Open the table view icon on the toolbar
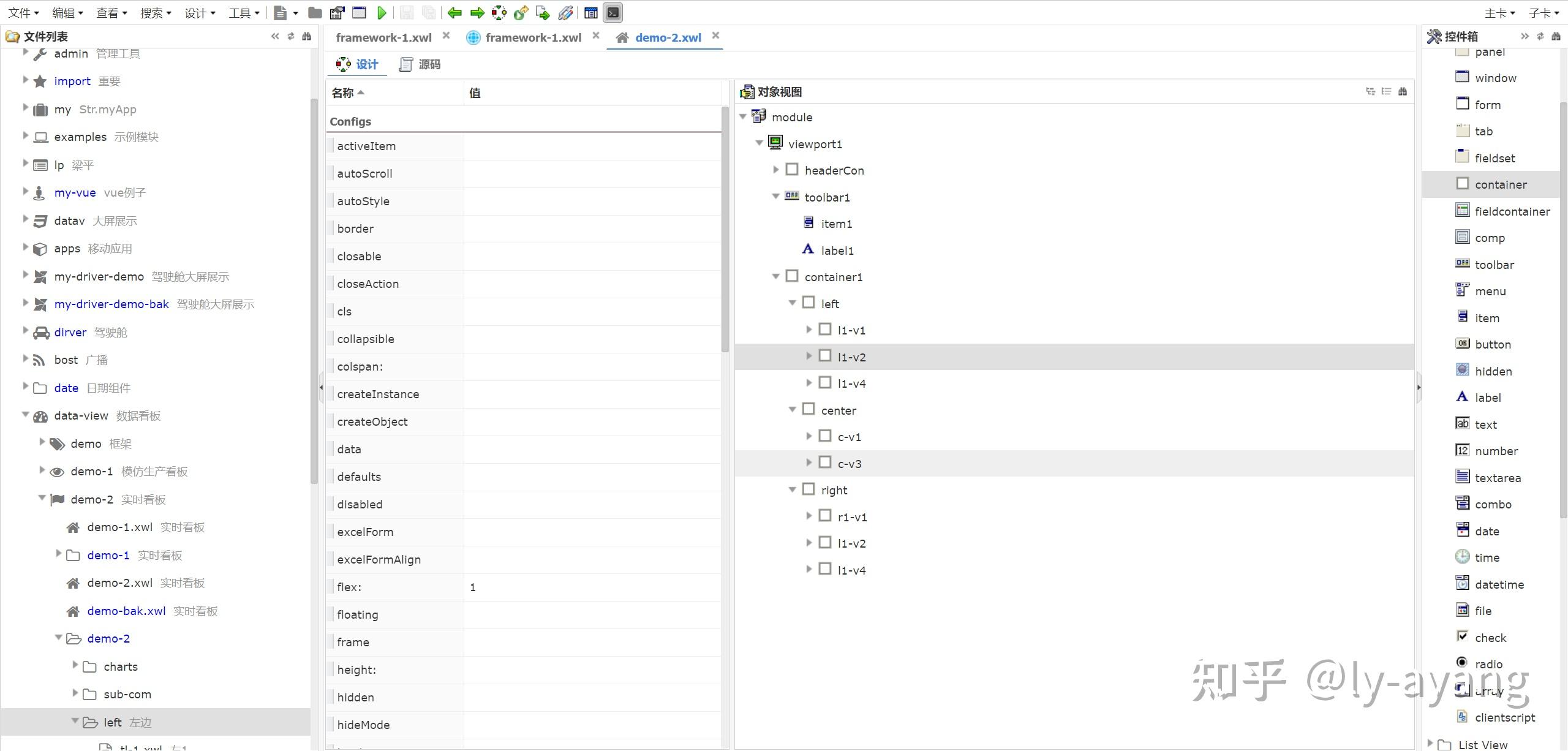Viewport: 1568px width, 751px height. click(590, 12)
